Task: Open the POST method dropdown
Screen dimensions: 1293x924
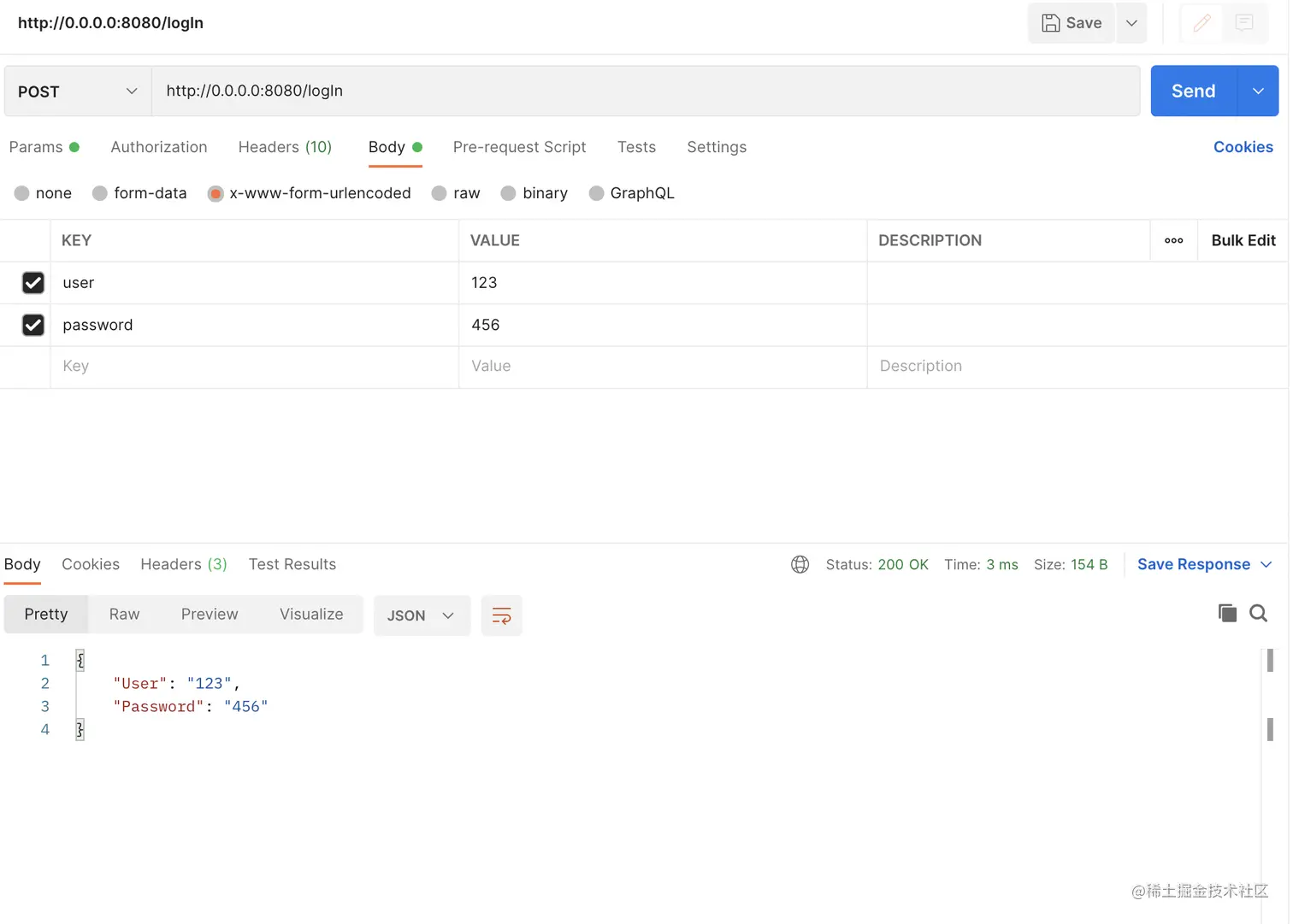Action: [x=78, y=91]
